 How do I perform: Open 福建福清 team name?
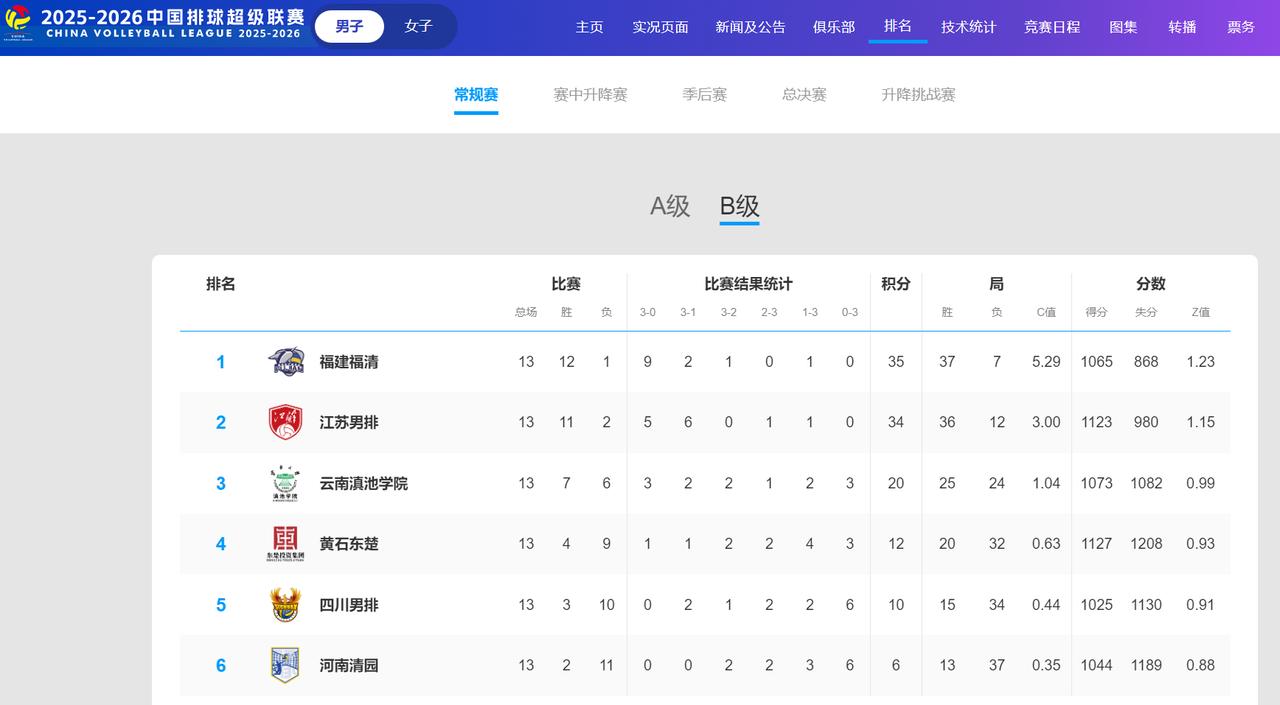(x=349, y=362)
